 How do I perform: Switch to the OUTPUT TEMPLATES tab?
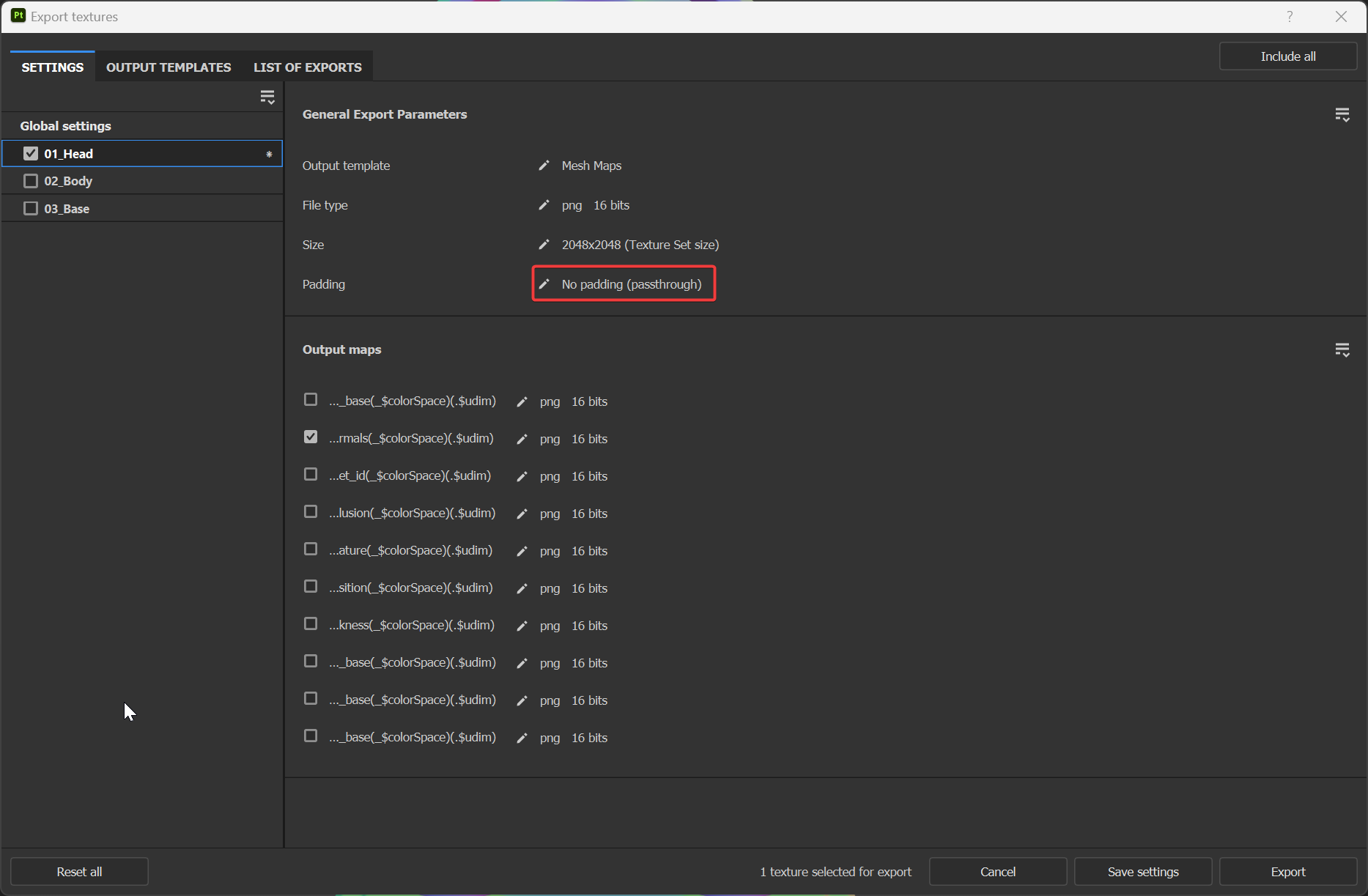tap(168, 67)
